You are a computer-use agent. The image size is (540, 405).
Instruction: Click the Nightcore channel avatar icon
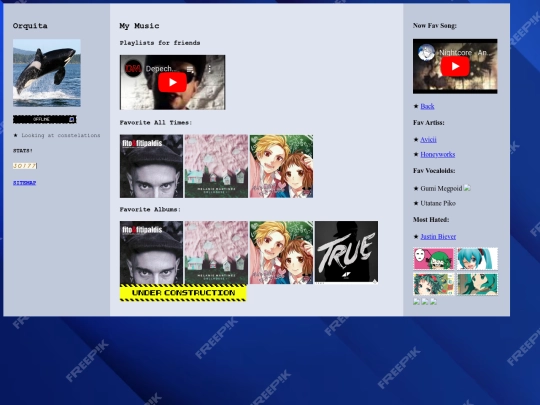tap(426, 53)
